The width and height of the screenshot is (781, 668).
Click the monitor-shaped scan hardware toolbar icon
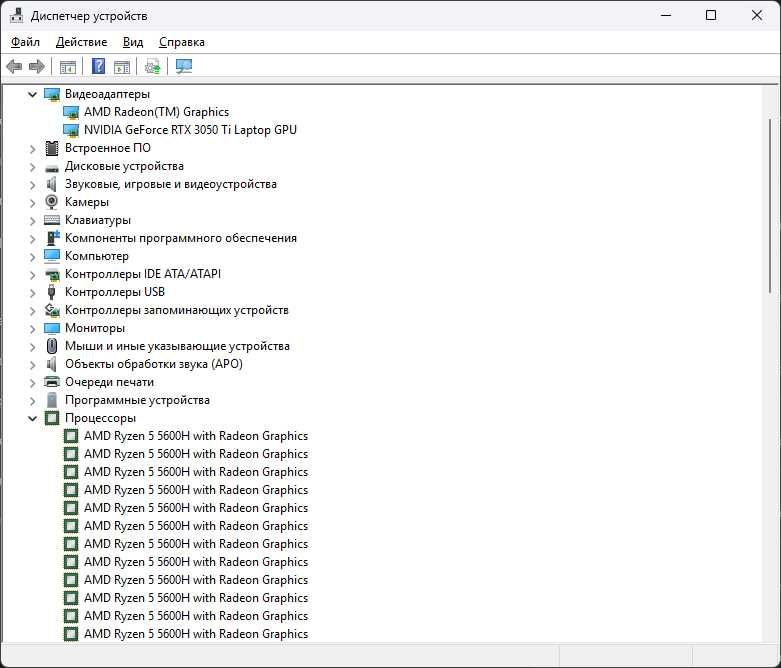184,66
